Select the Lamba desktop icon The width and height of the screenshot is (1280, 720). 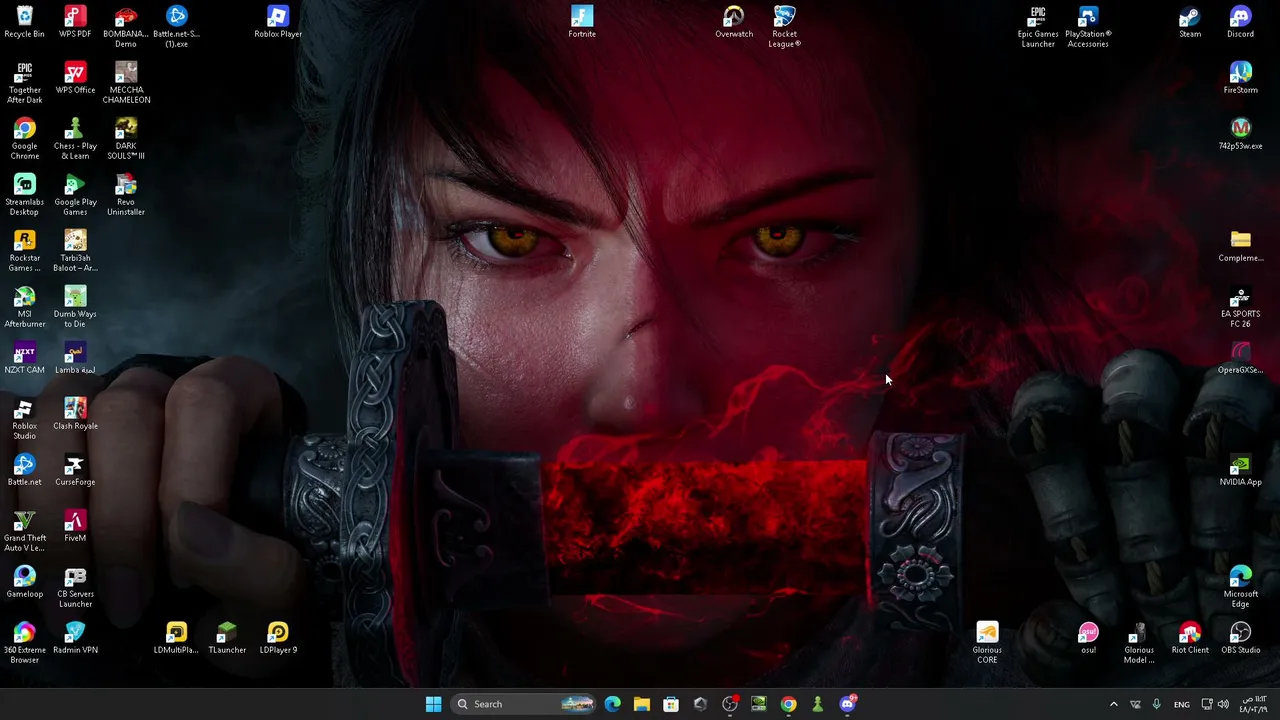pyautogui.click(x=75, y=358)
